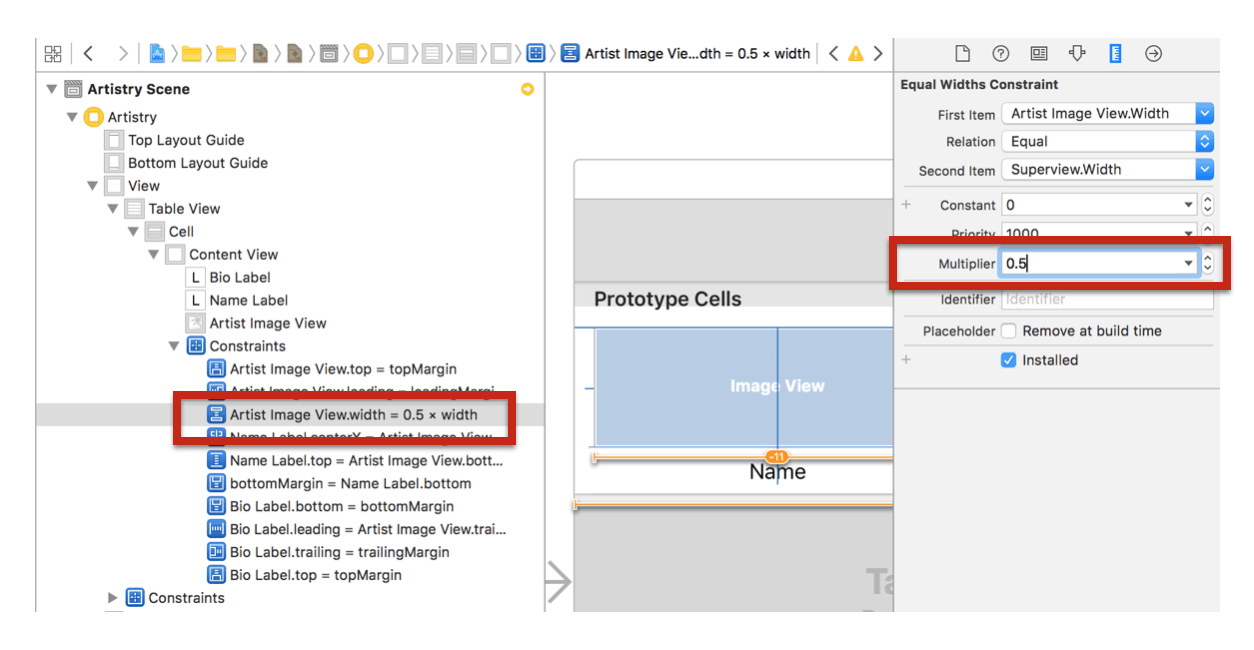Open the First Item dropdown
Screen dimensions: 1254x650
coord(1205,114)
